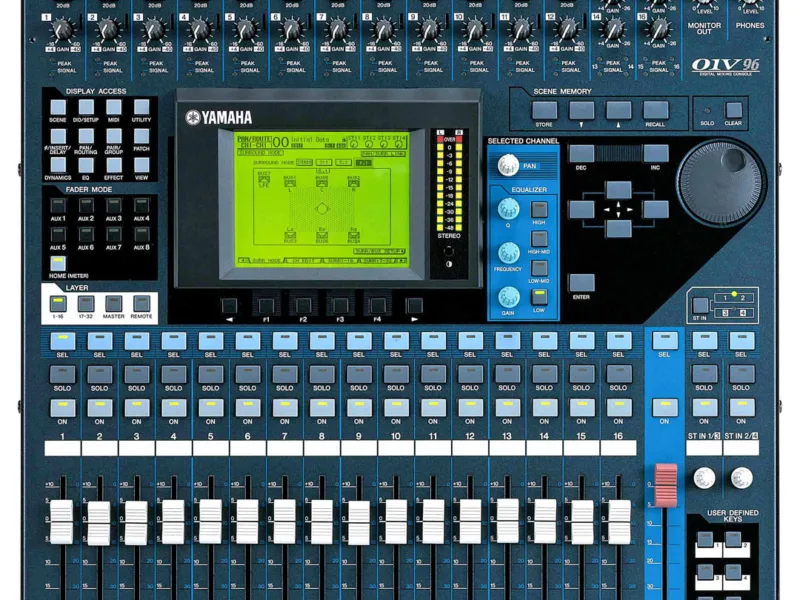Activate the HOME (METER) fader mode button
800x600 pixels.
58,263
